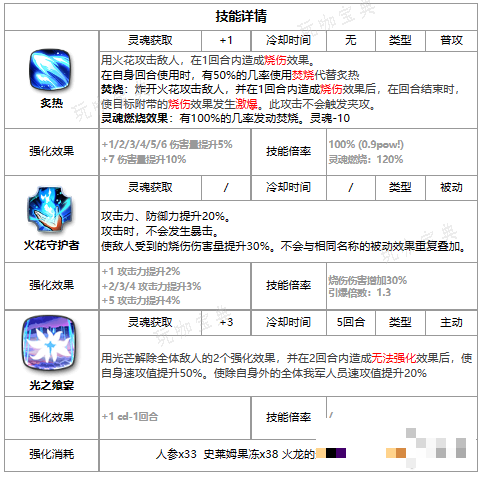Select the 技能详情 table header
The height and width of the screenshot is (478, 481).
(x=241, y=17)
